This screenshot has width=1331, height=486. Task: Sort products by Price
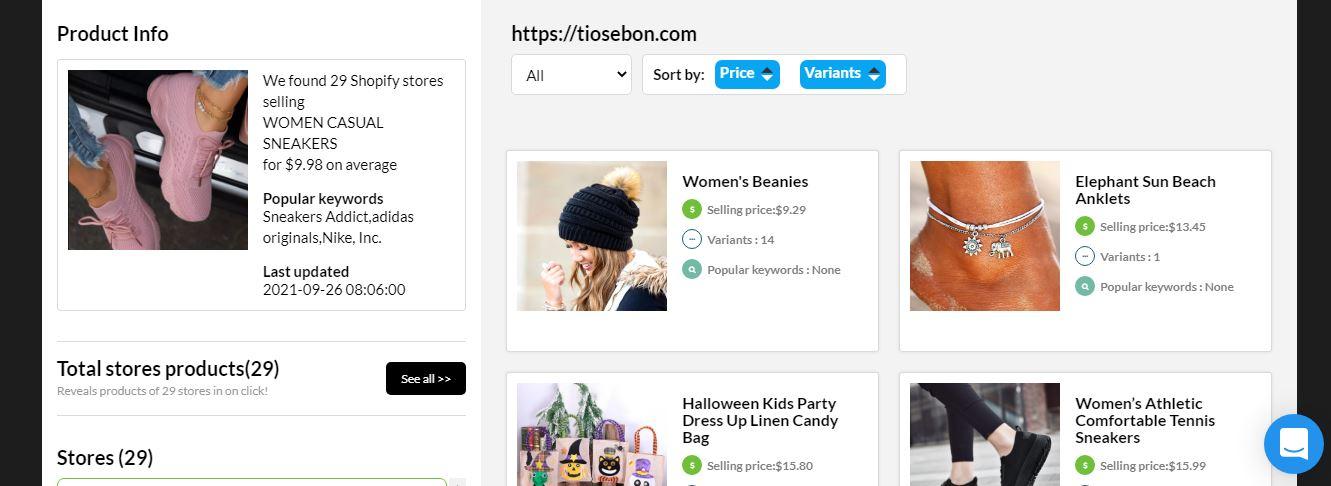click(x=747, y=74)
